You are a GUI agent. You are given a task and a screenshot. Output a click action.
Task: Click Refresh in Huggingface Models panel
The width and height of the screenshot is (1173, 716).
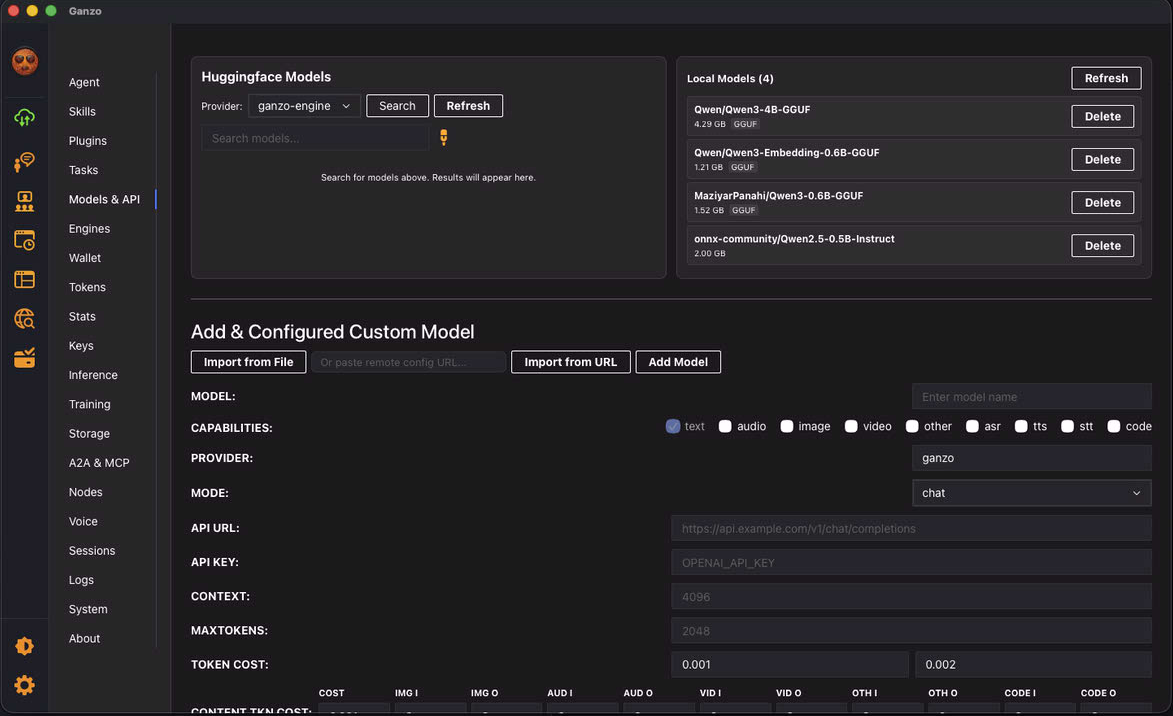468,105
